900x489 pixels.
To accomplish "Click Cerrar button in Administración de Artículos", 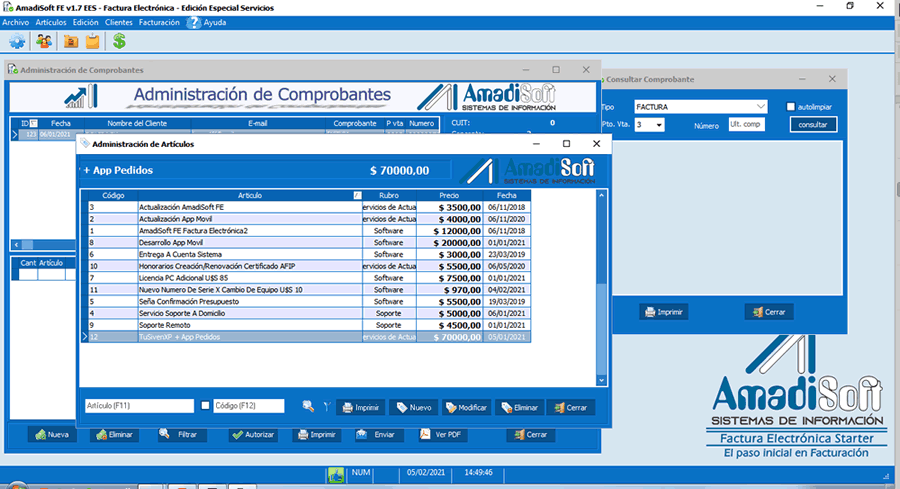I will (x=571, y=408).
